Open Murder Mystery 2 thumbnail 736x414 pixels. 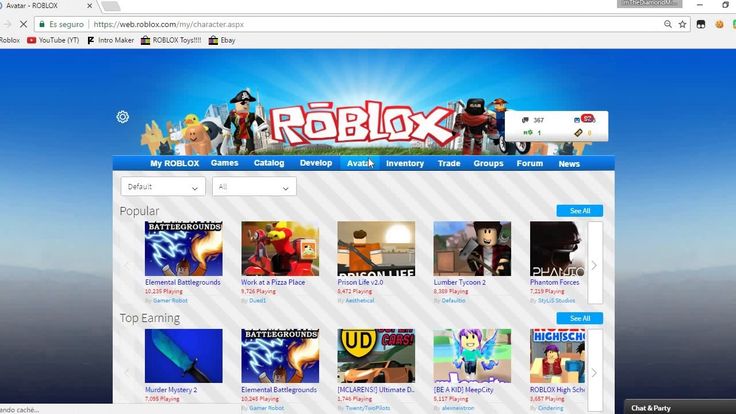tap(184, 356)
